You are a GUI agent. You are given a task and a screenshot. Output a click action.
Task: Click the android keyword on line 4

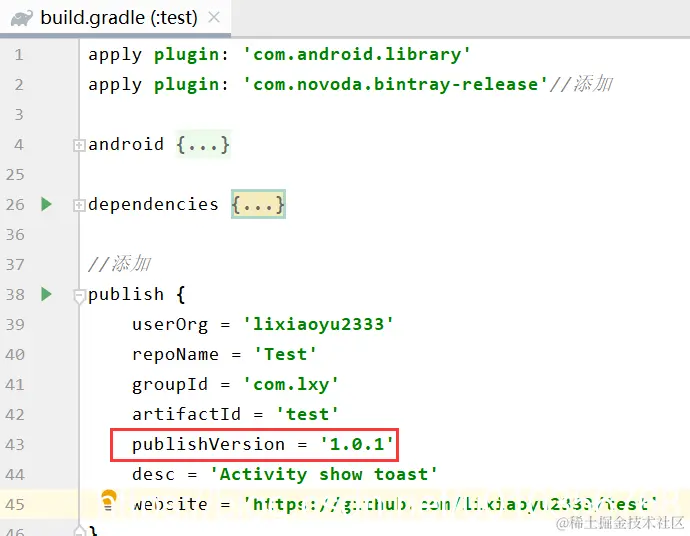pos(126,144)
